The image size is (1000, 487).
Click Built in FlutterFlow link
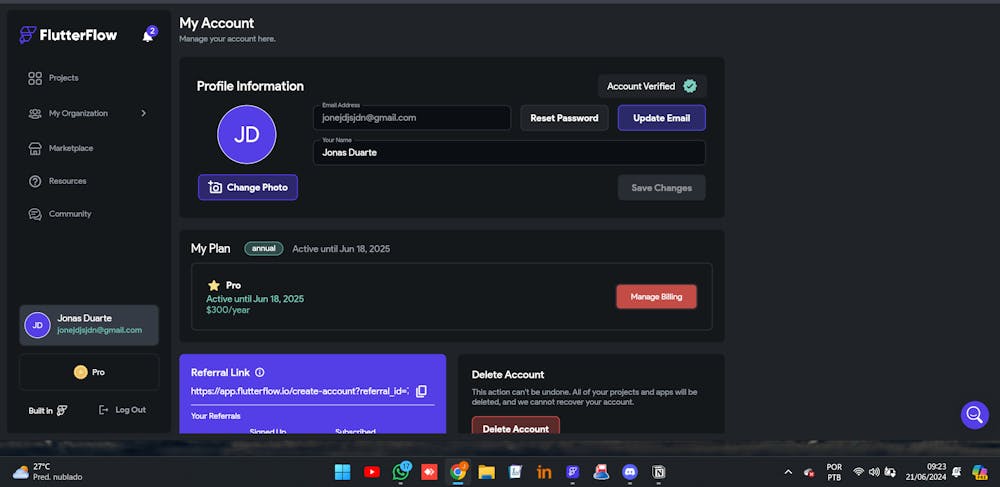(48, 411)
